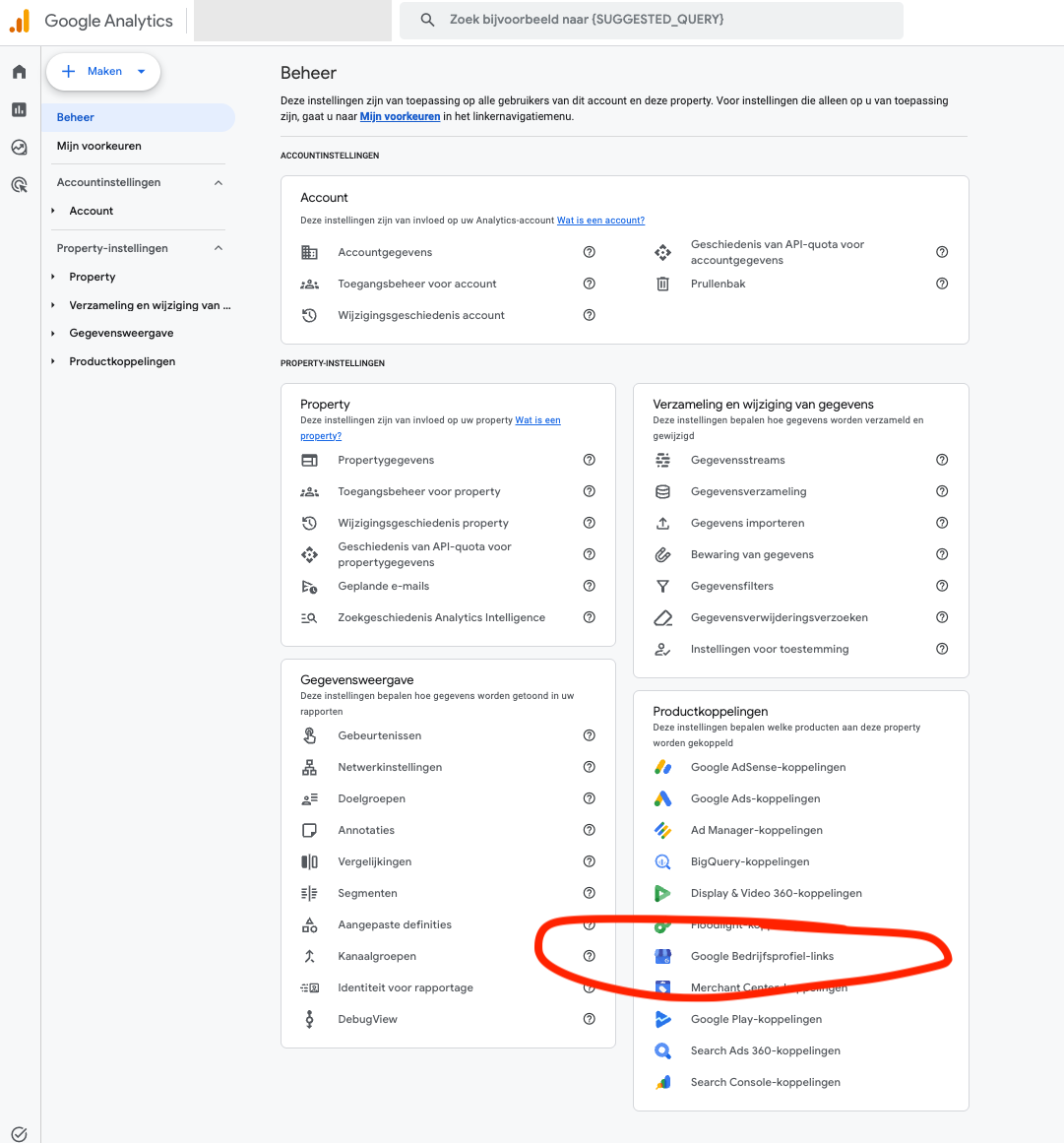The height and width of the screenshot is (1143, 1064).
Task: Click help icon next to Accountgegevens
Action: click(x=589, y=251)
